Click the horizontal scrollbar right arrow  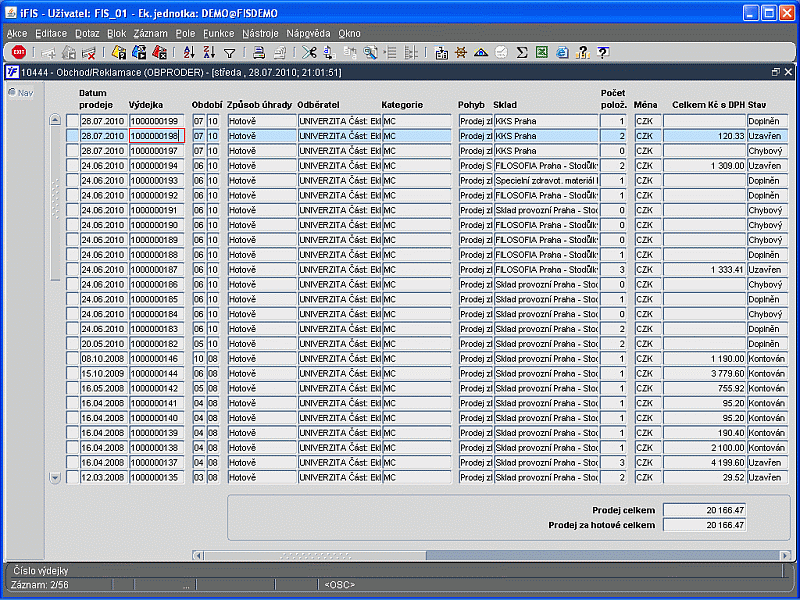(x=785, y=556)
